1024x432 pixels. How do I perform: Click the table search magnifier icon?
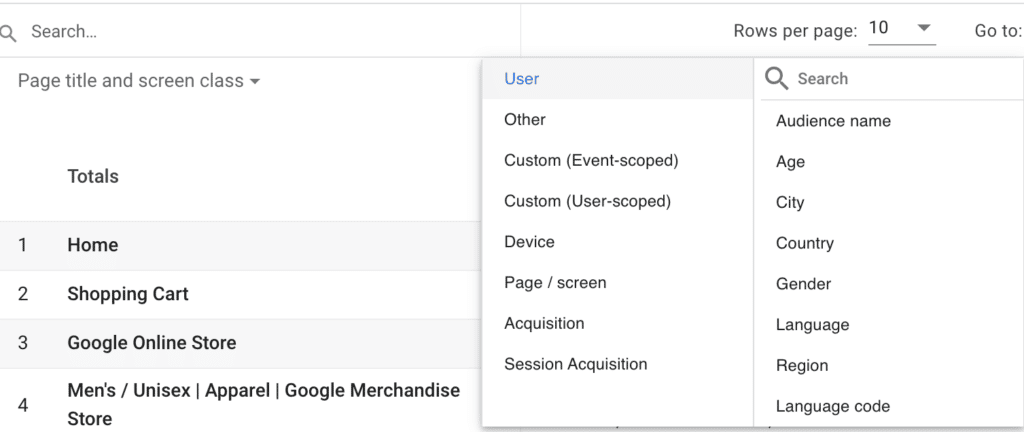click(x=9, y=33)
